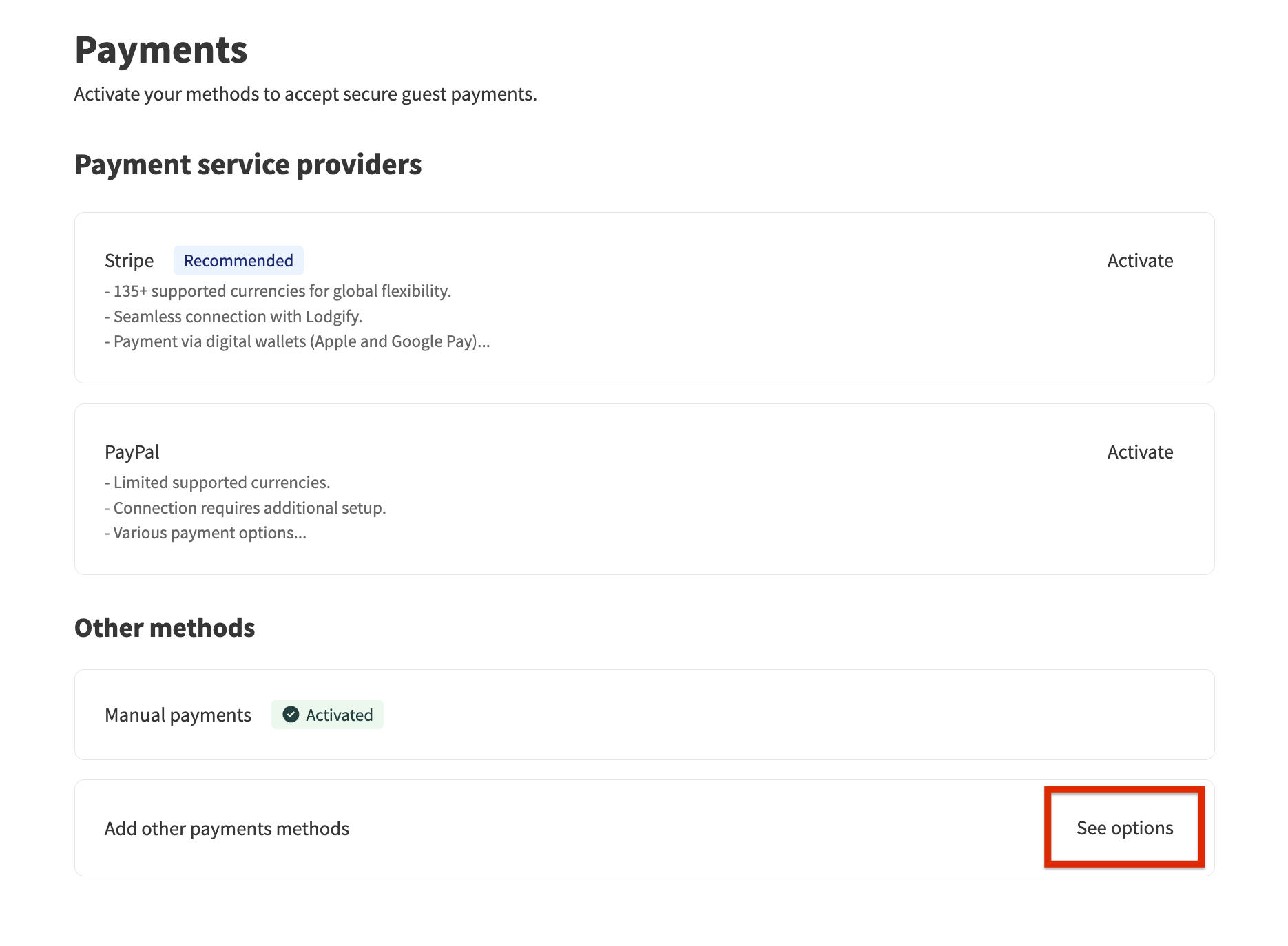The image size is (1288, 946).
Task: Click the Add other payments methods label
Action: (227, 828)
